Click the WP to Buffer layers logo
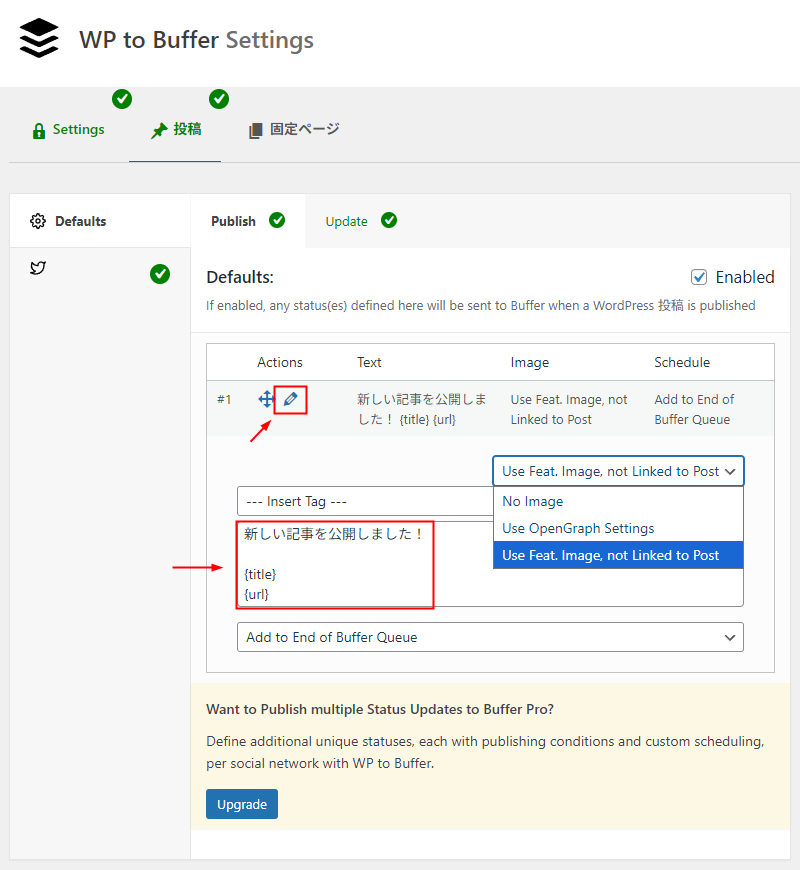 pos(37,38)
